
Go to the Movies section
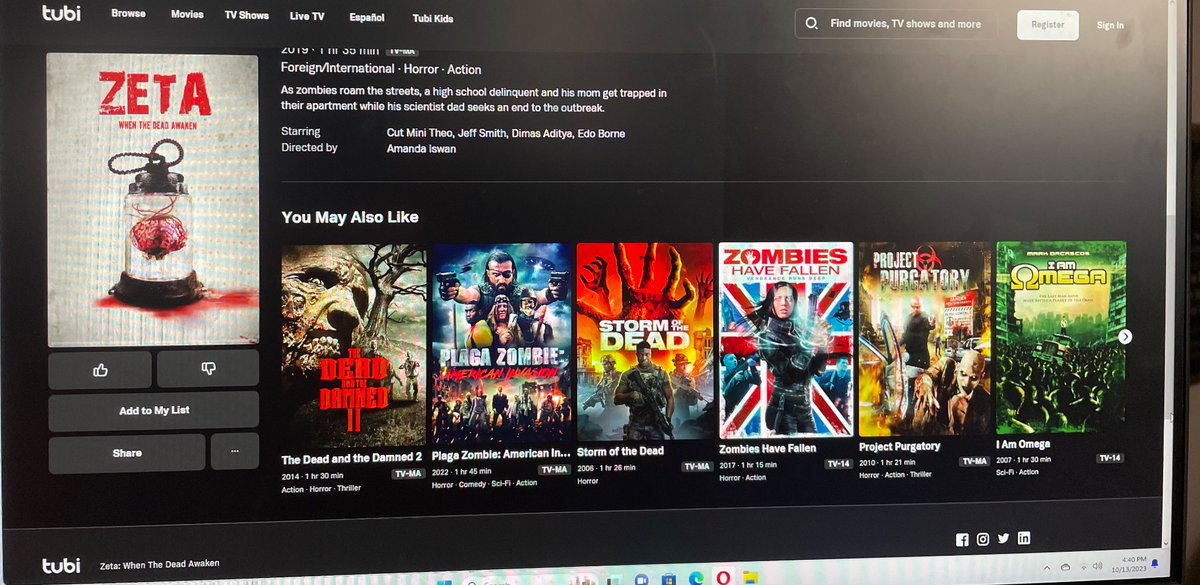click(x=187, y=15)
